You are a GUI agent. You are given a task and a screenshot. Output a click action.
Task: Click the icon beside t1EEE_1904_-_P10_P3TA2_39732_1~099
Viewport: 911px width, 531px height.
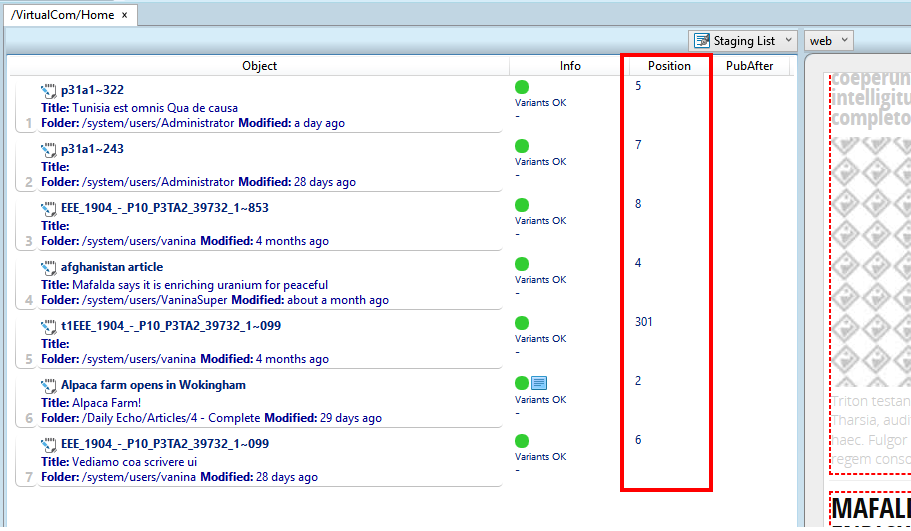(x=49, y=327)
